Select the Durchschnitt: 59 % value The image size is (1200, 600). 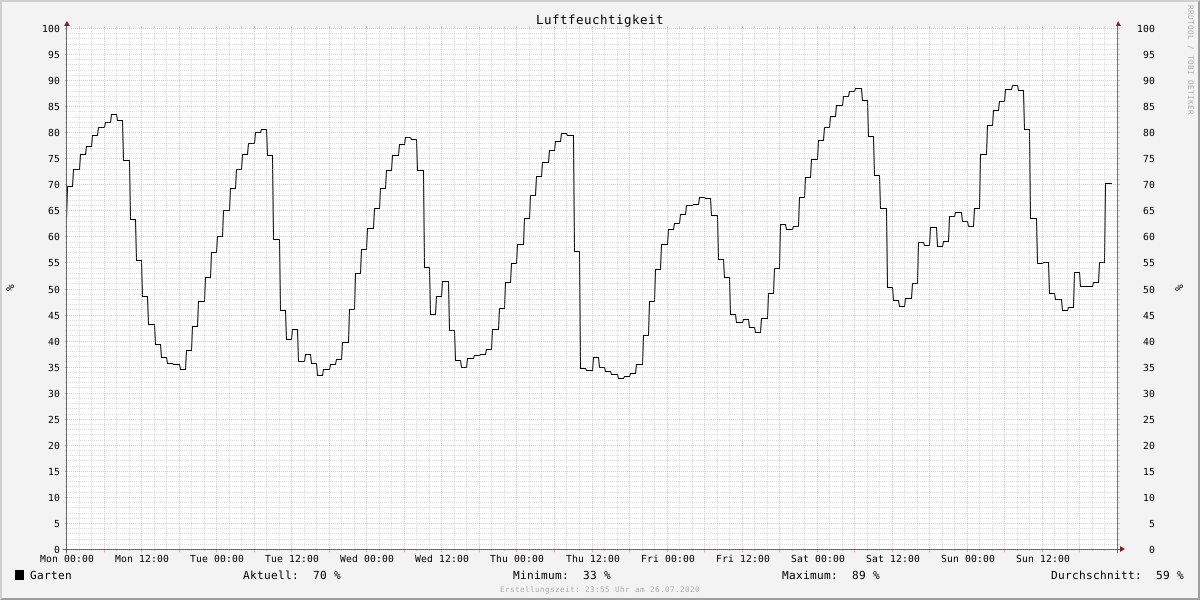point(1117,575)
